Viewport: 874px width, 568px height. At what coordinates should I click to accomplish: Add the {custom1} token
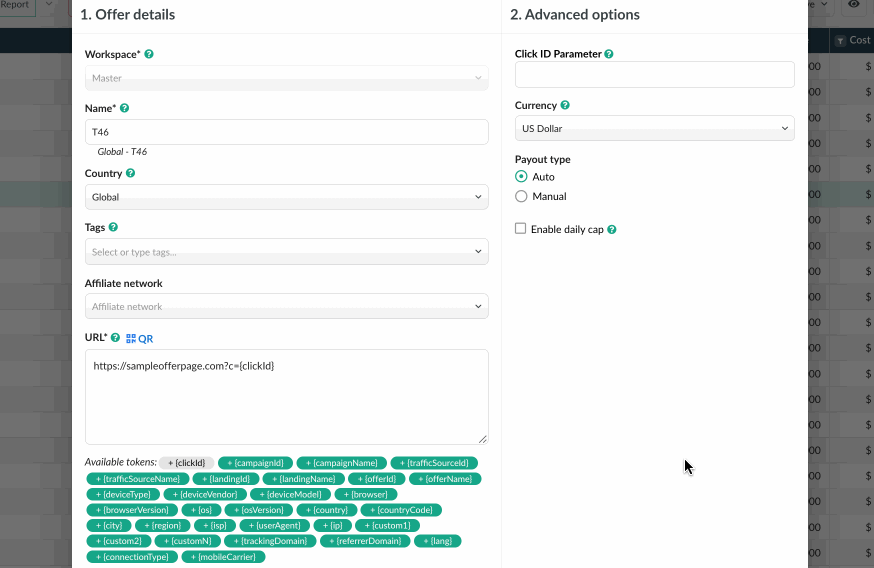coord(387,526)
